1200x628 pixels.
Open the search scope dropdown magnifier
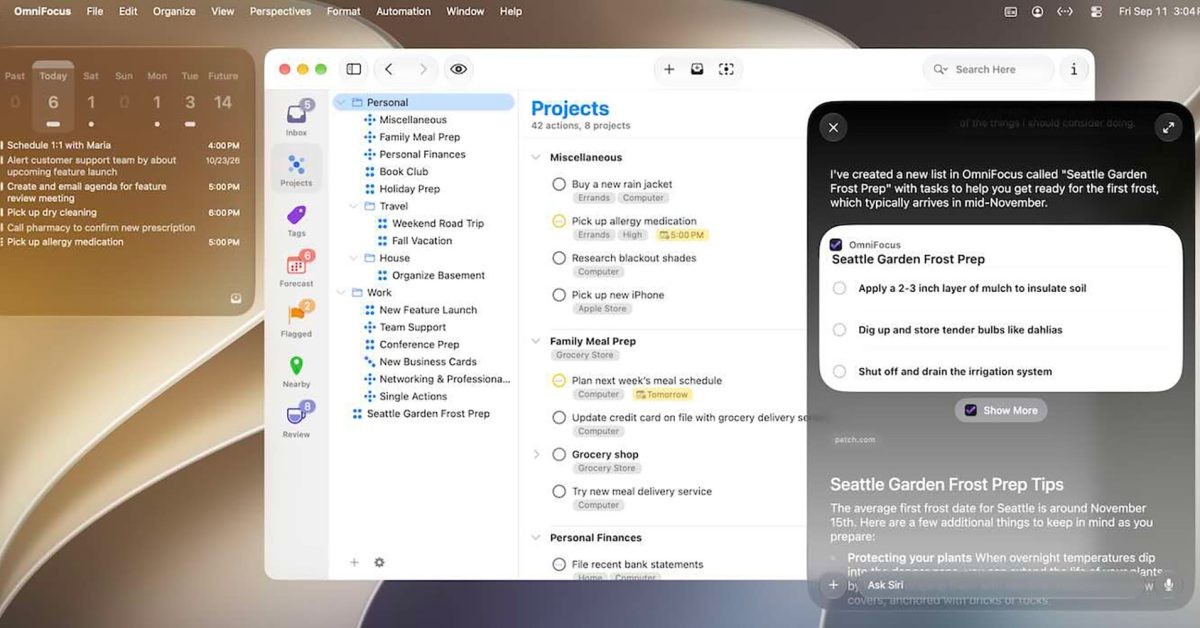coord(940,69)
